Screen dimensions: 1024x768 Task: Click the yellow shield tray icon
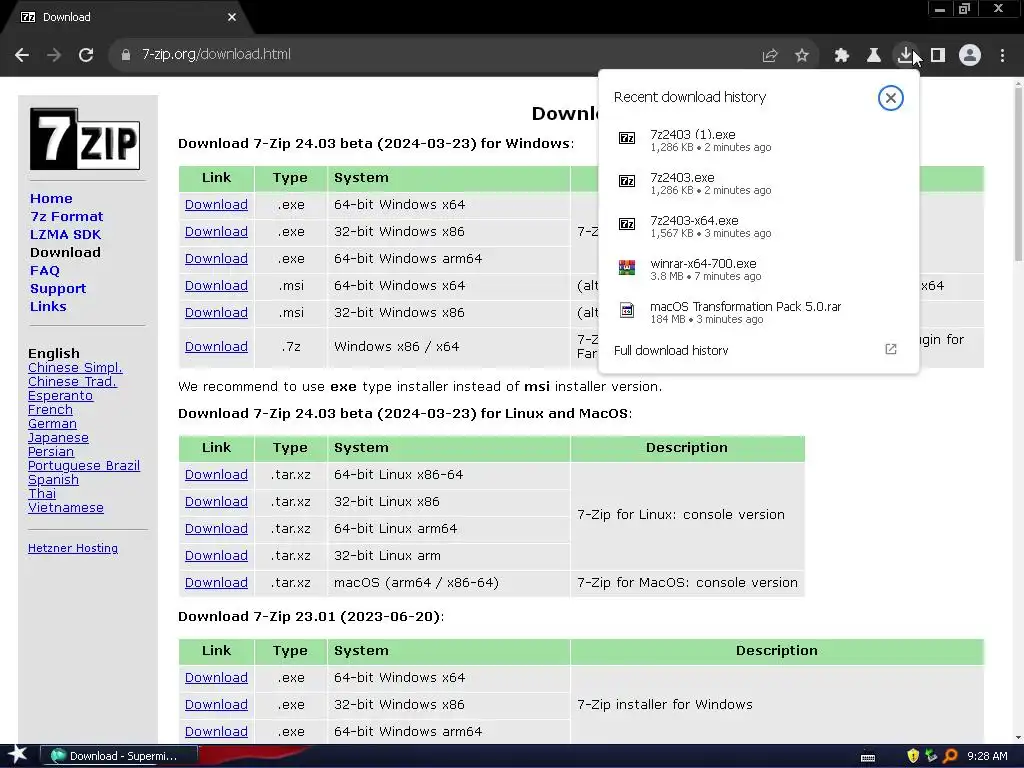coord(913,756)
